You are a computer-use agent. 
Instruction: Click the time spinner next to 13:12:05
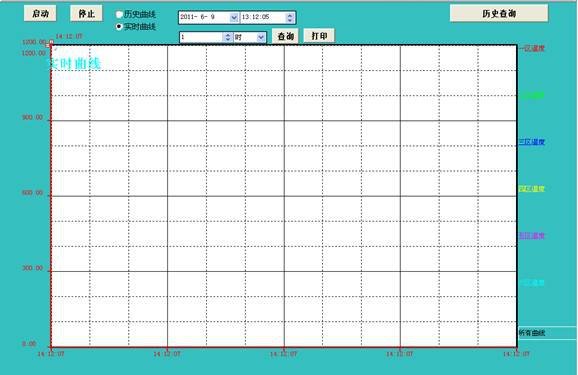(290, 17)
